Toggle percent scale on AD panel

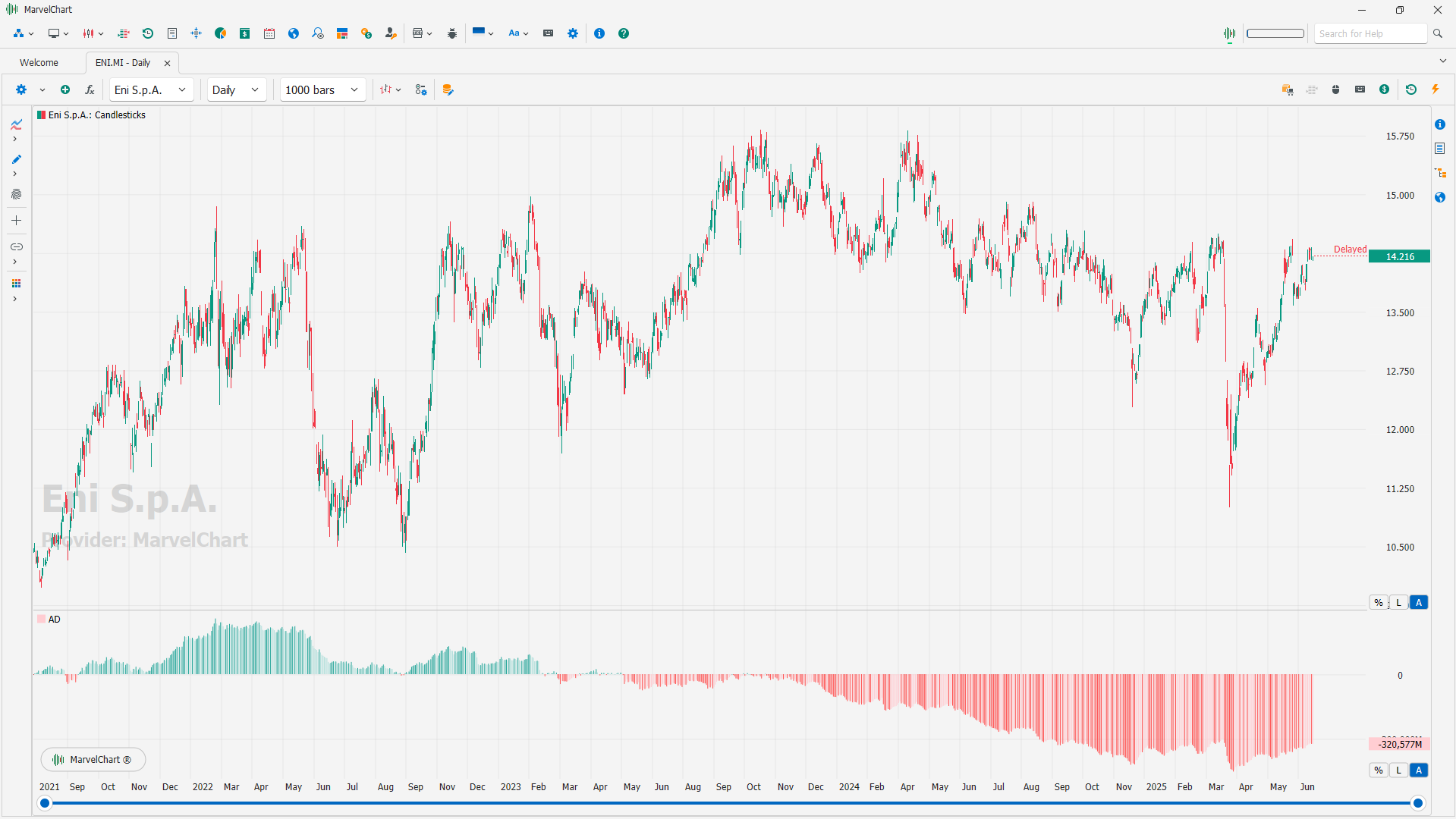pyautogui.click(x=1379, y=770)
